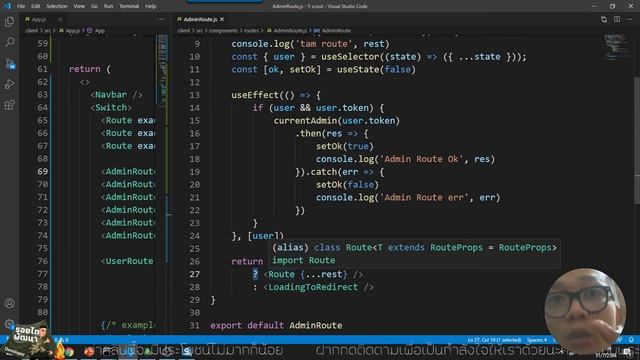Screen dimensions: 640x360
Task: Close the AdminRoute.js editor tab
Action: click(x=222, y=19)
